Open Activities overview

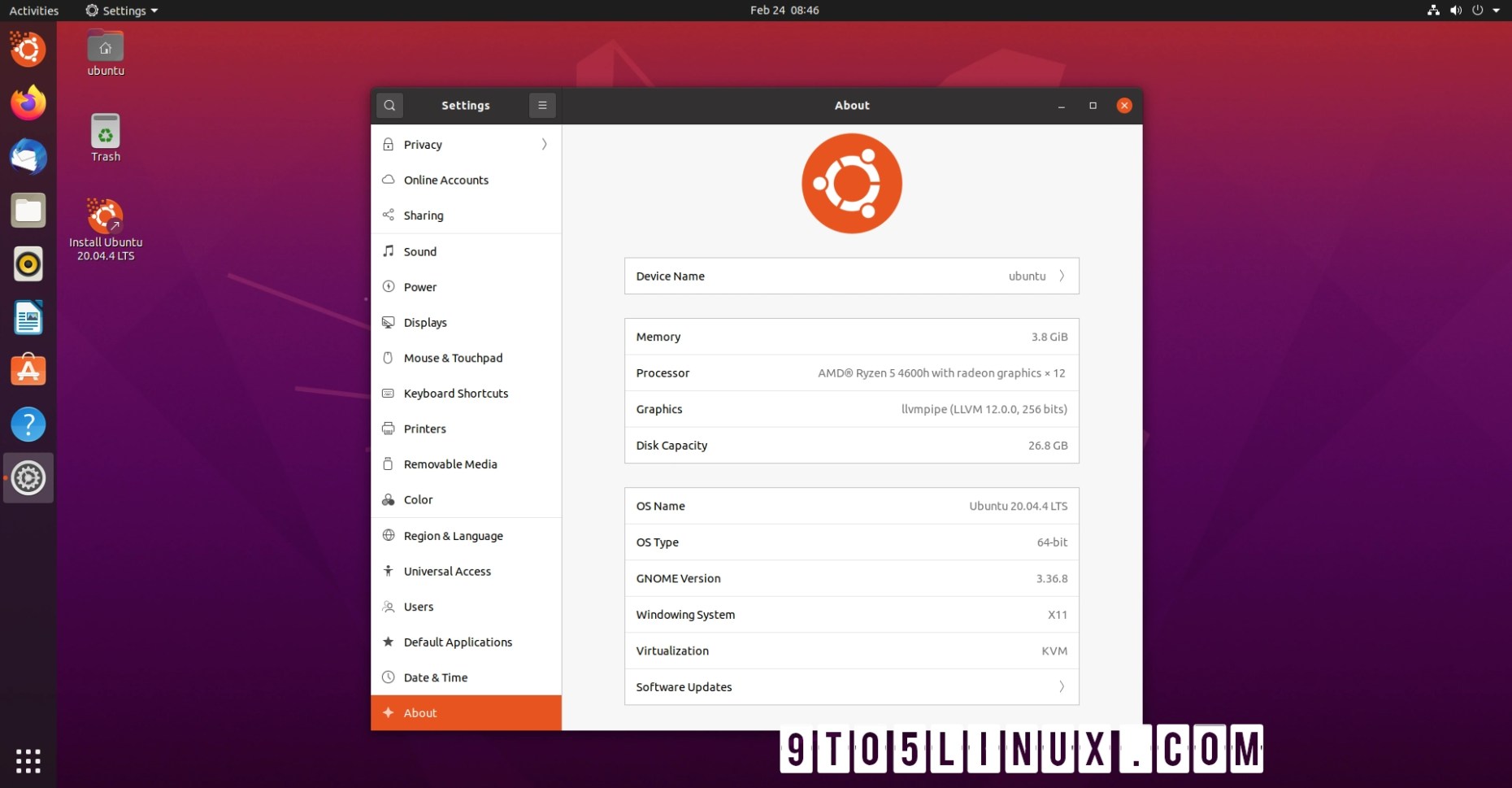34,11
